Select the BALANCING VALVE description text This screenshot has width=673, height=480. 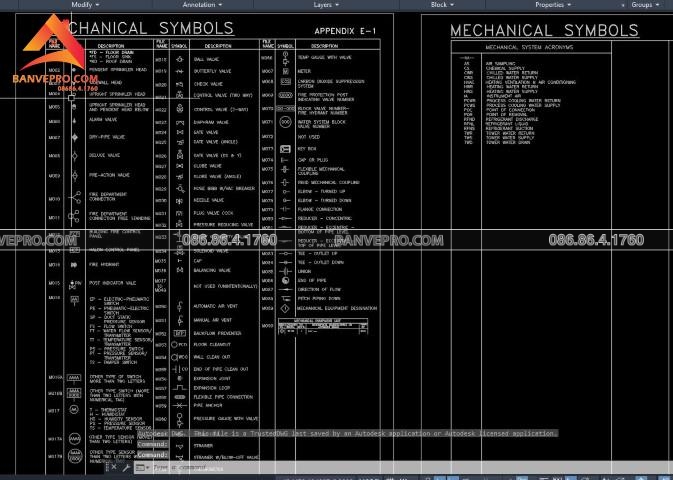[x=212, y=270]
